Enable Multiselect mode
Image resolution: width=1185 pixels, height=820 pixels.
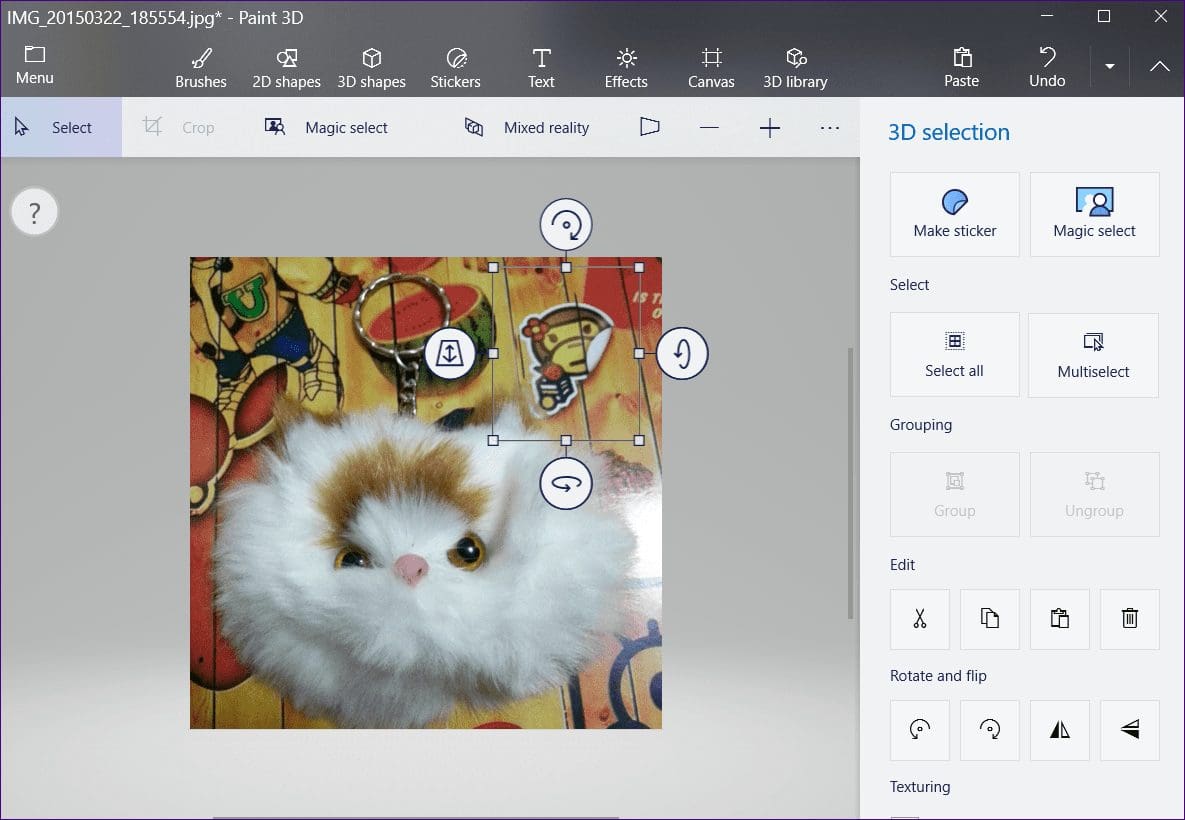pos(1094,355)
